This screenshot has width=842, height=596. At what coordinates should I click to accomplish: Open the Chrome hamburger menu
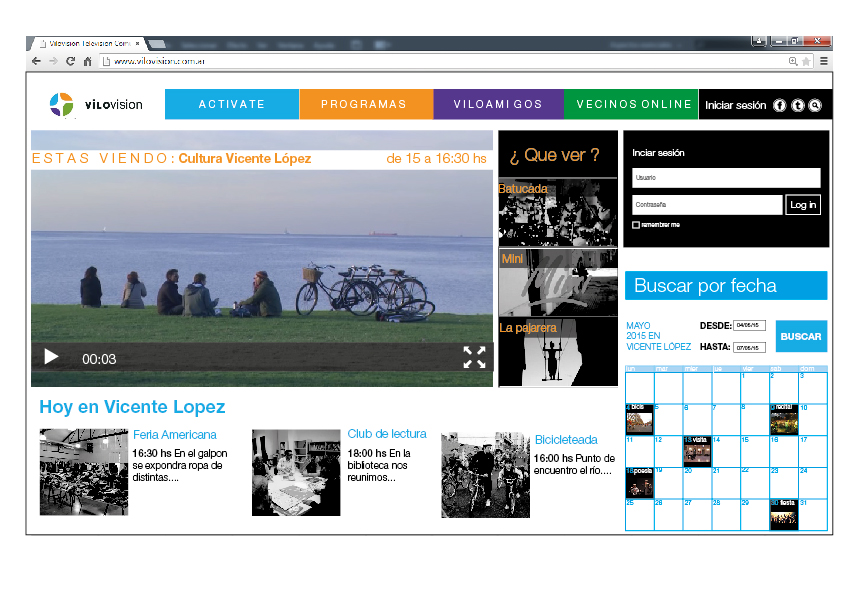[x=823, y=61]
